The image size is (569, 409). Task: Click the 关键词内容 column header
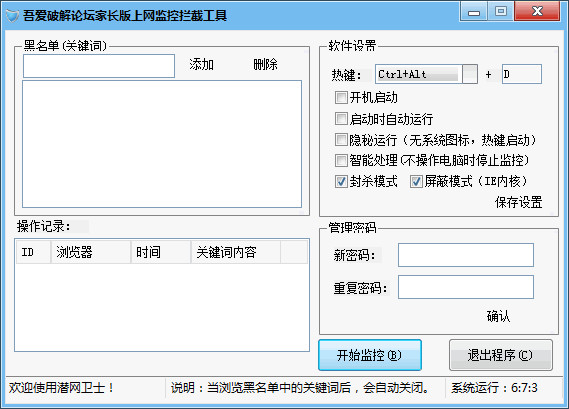click(236, 252)
